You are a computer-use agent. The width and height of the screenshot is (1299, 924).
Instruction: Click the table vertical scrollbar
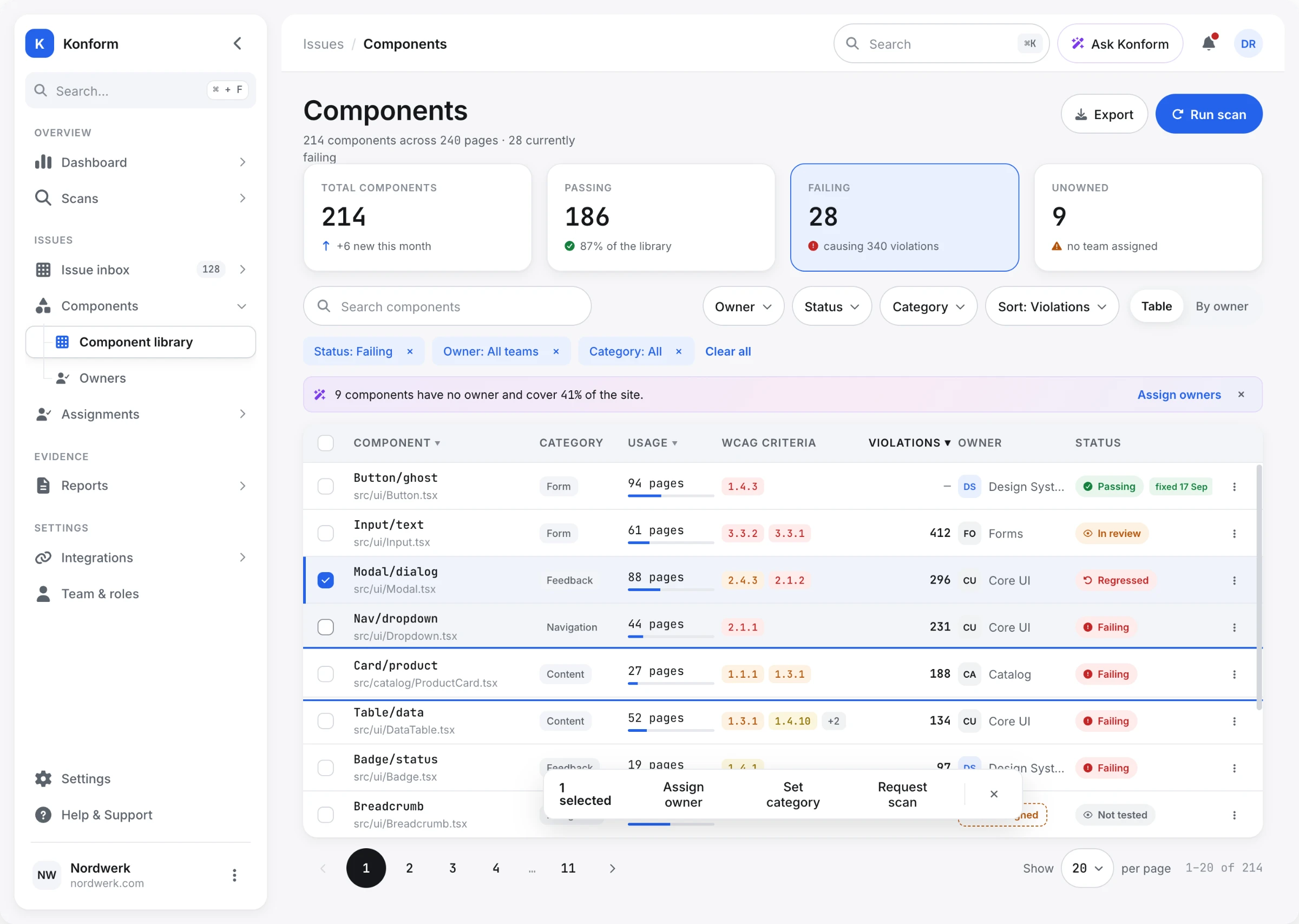point(1258,587)
